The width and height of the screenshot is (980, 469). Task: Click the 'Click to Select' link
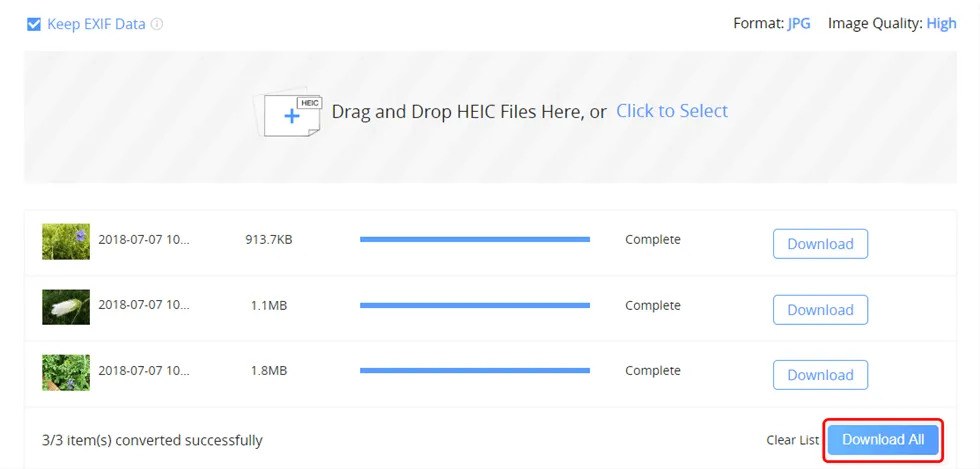pos(672,111)
